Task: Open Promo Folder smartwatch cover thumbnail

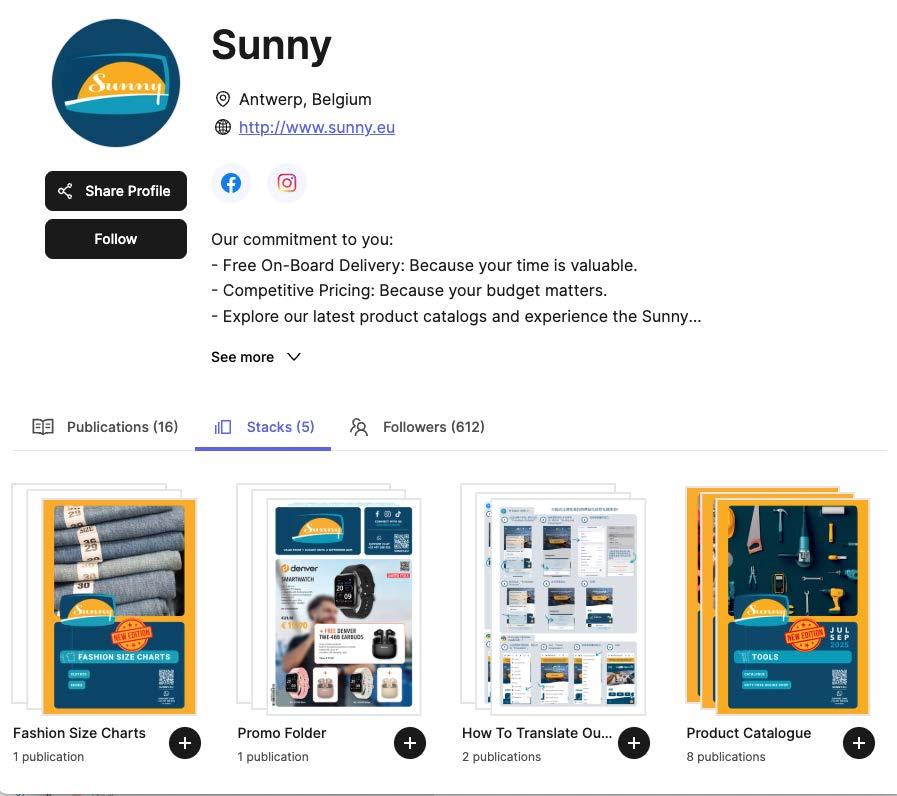Action: [x=343, y=607]
